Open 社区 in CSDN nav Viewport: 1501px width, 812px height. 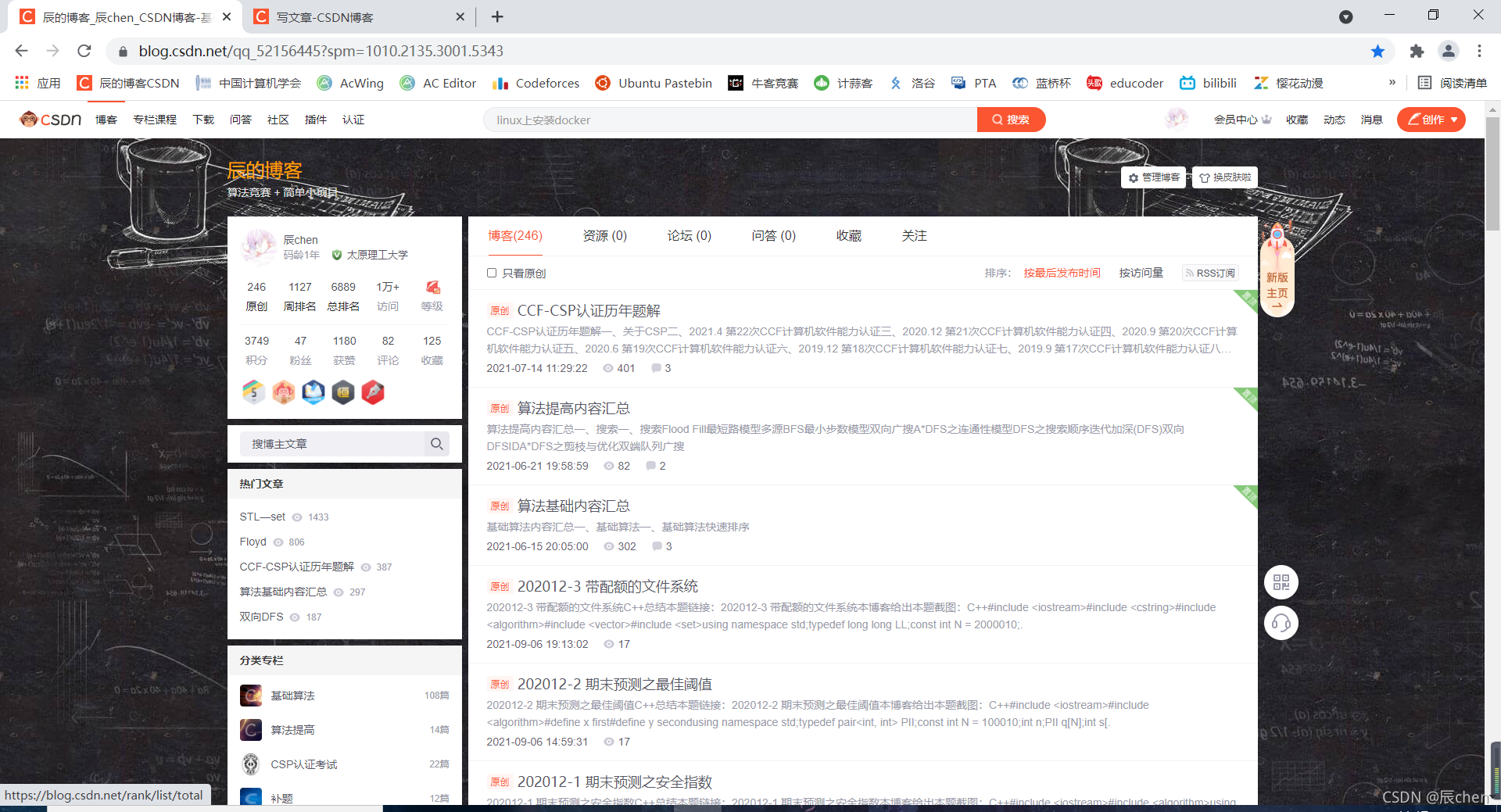click(x=278, y=120)
